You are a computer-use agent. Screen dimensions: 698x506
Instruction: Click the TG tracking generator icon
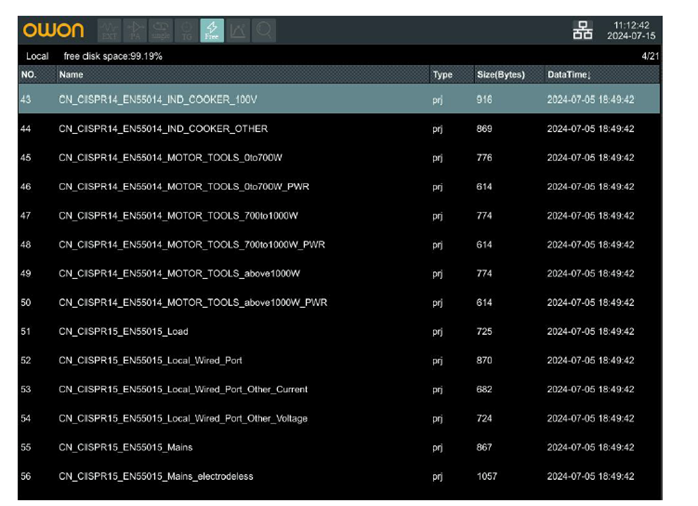[186, 31]
